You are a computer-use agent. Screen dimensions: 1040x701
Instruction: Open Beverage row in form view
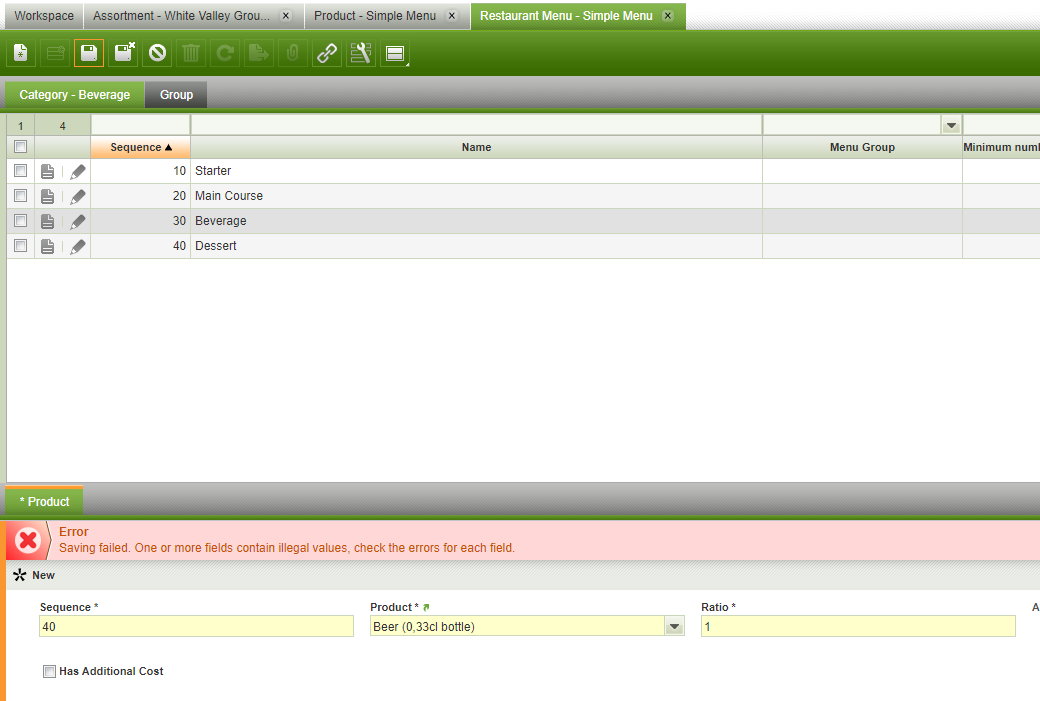(48, 222)
